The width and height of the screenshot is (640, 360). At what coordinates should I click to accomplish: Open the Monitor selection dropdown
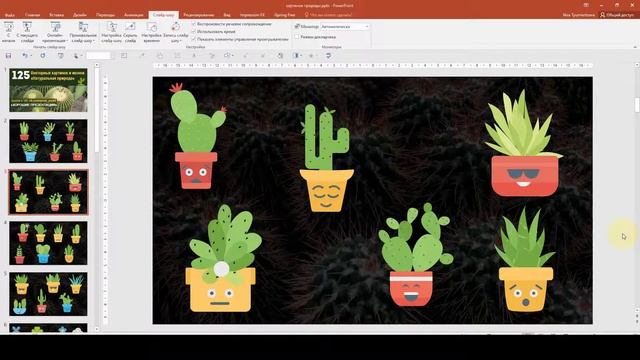[x=345, y=27]
